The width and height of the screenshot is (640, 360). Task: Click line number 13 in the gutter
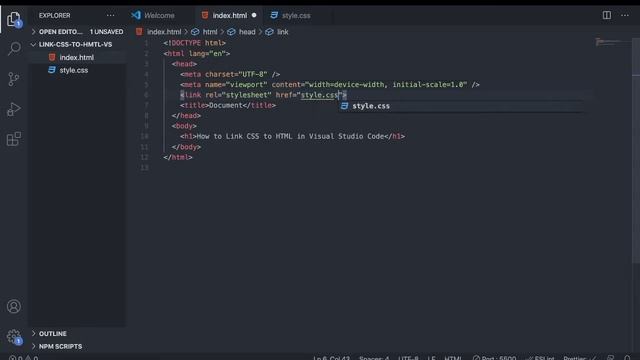pyautogui.click(x=144, y=168)
